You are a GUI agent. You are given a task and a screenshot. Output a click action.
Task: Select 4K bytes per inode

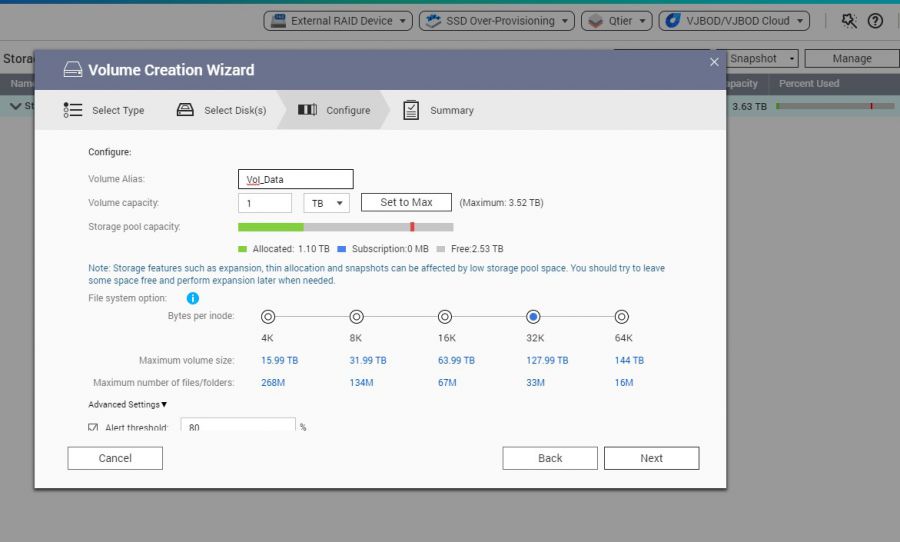click(268, 316)
